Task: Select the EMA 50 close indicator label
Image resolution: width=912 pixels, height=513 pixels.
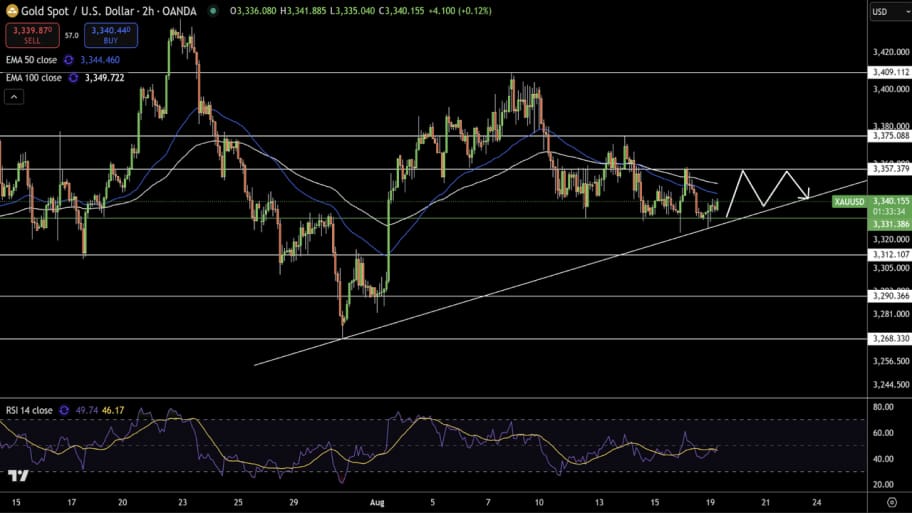Action: [31, 60]
